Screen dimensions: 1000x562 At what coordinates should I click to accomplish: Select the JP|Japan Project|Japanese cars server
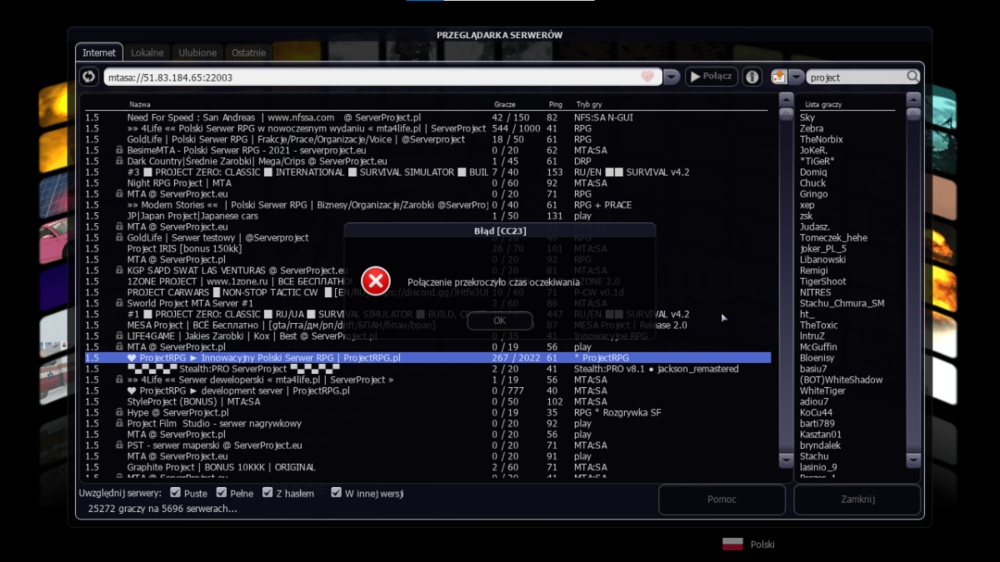point(427,216)
